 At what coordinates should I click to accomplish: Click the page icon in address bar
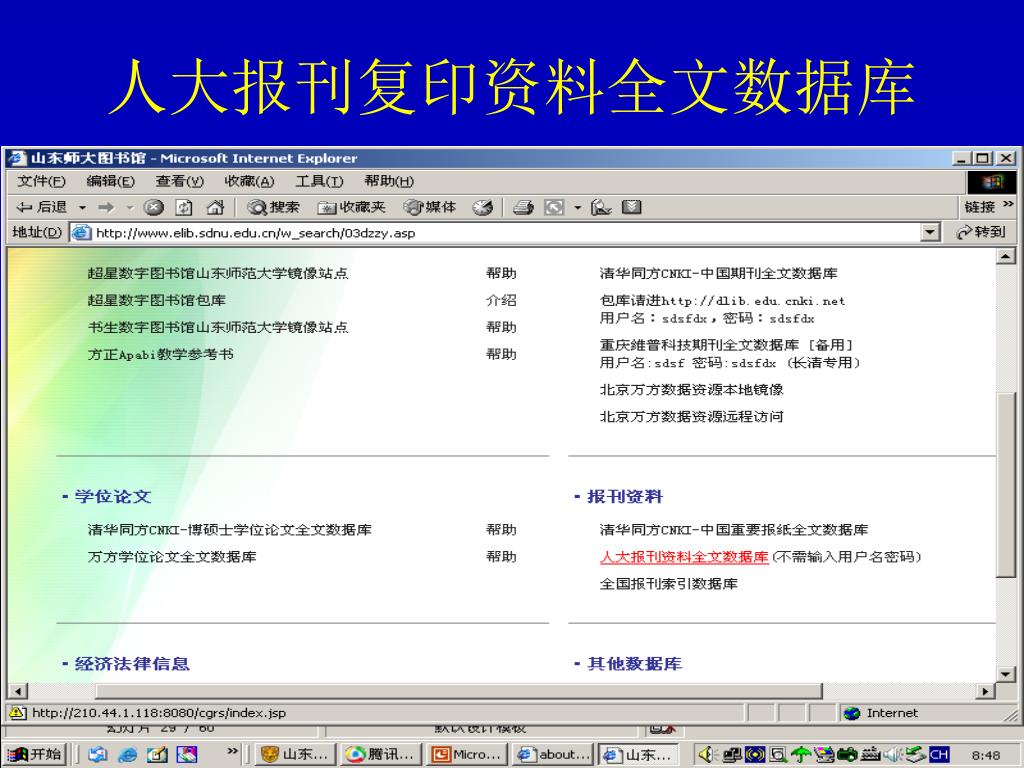click(81, 232)
